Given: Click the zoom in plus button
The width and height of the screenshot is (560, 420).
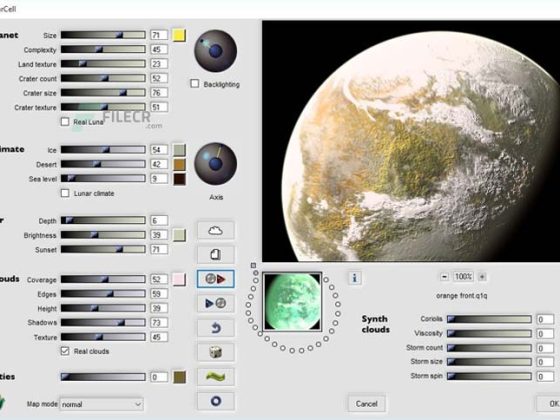Looking at the screenshot, I should point(482,277).
